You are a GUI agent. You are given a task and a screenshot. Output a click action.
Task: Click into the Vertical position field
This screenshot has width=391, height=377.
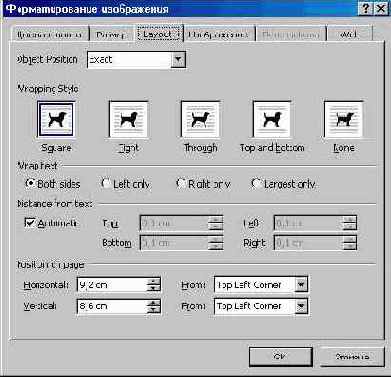[112, 306]
